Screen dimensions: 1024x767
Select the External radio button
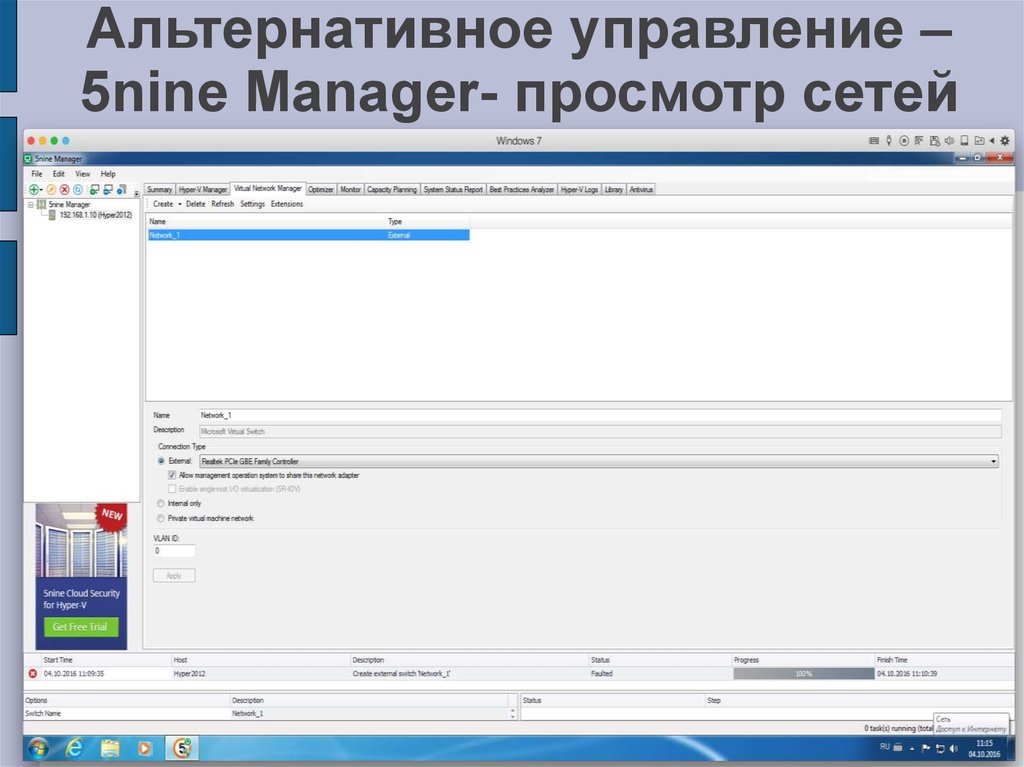pyautogui.click(x=161, y=461)
